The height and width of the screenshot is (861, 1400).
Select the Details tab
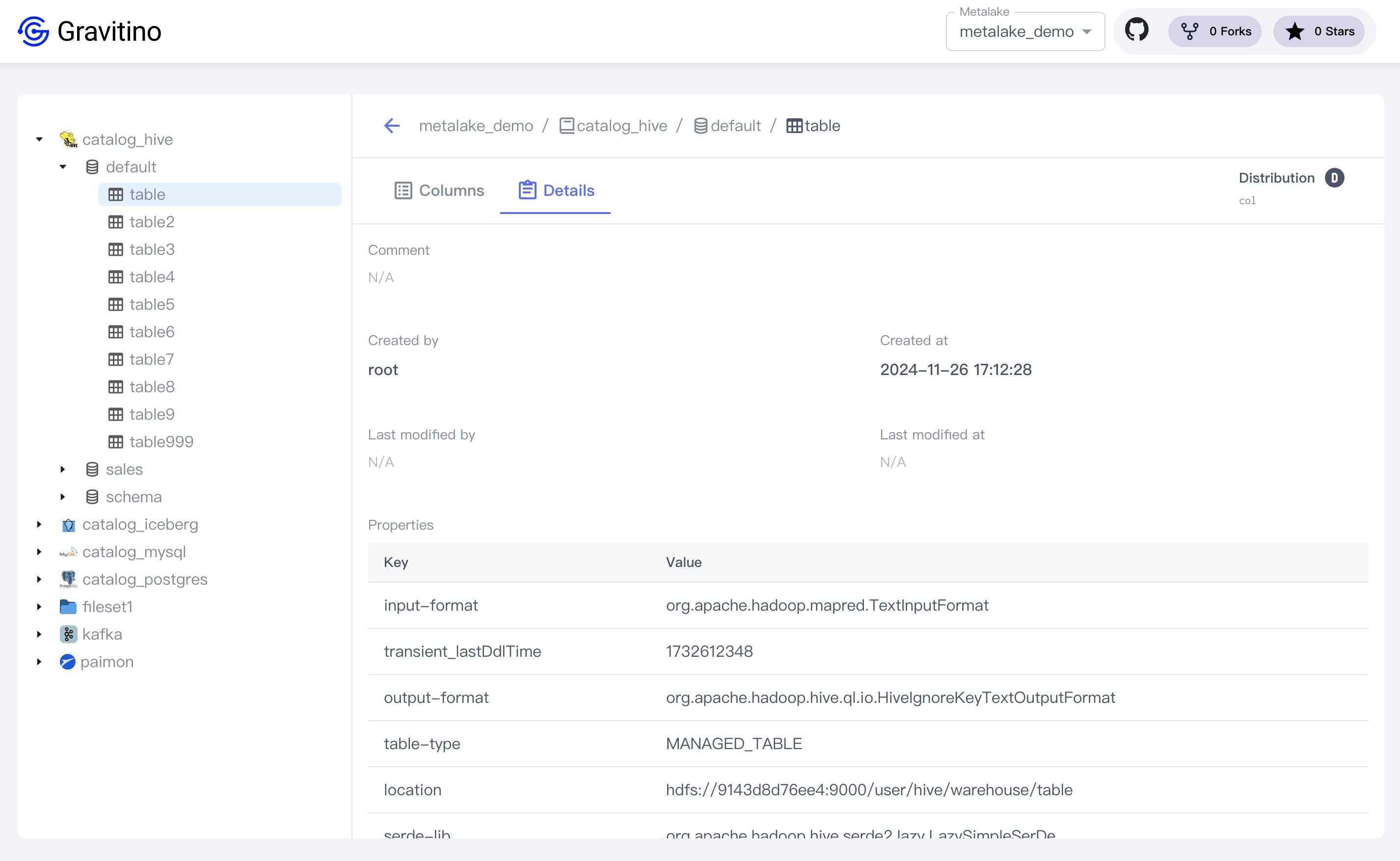click(x=556, y=191)
